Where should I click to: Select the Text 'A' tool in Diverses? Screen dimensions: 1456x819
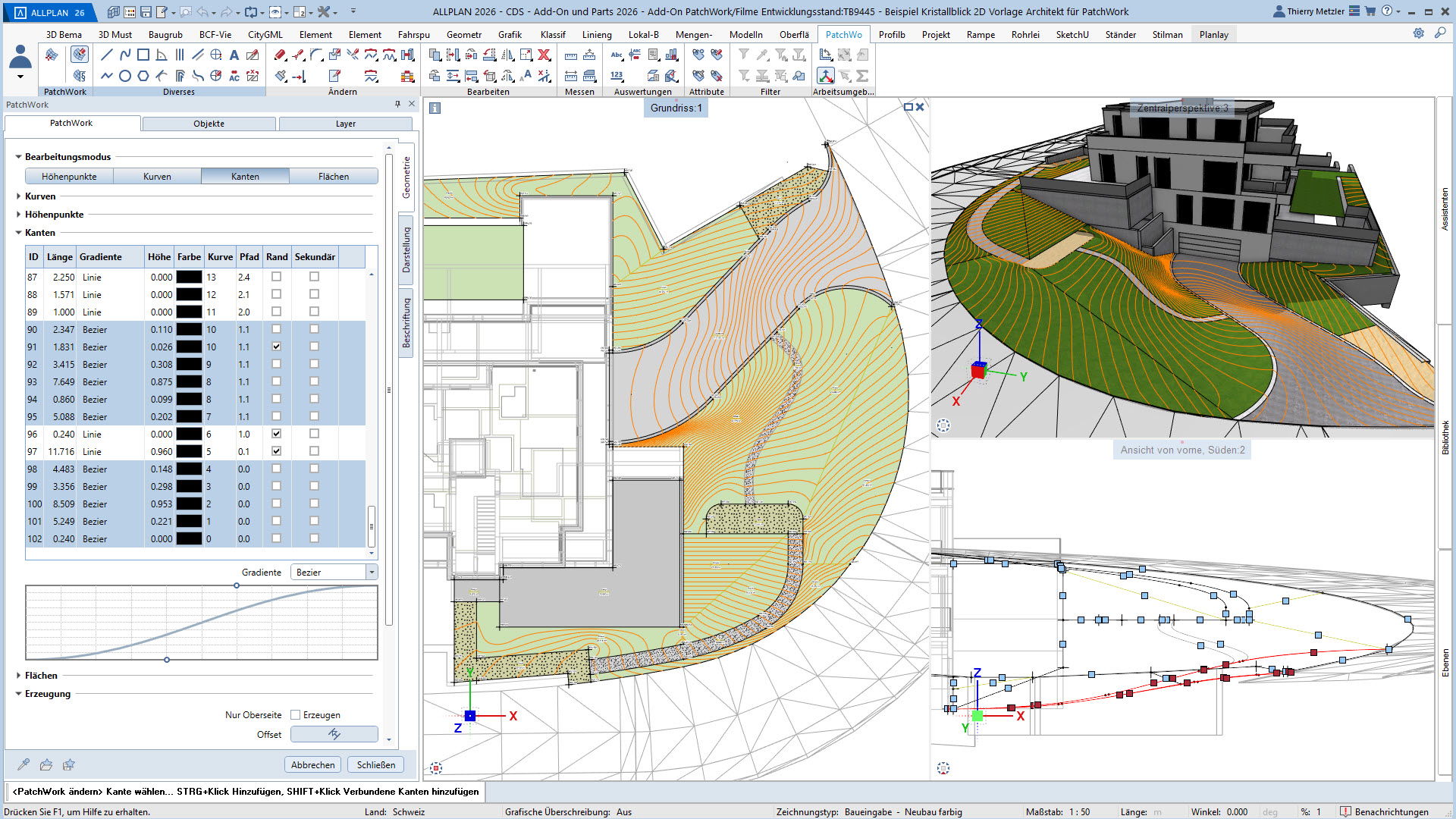pos(234,55)
